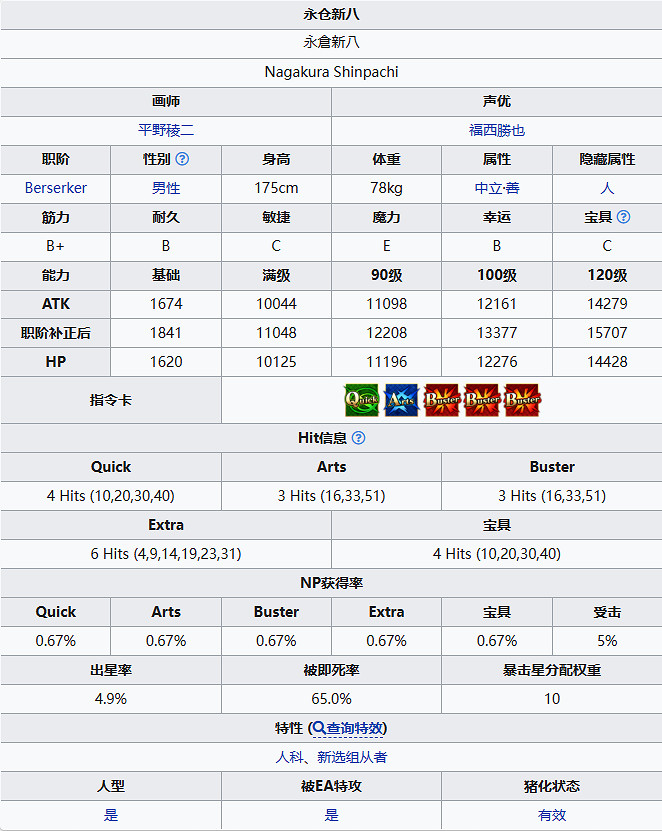Click the help icon next to 宝具 header
This screenshot has height=831, width=662.
(x=624, y=217)
